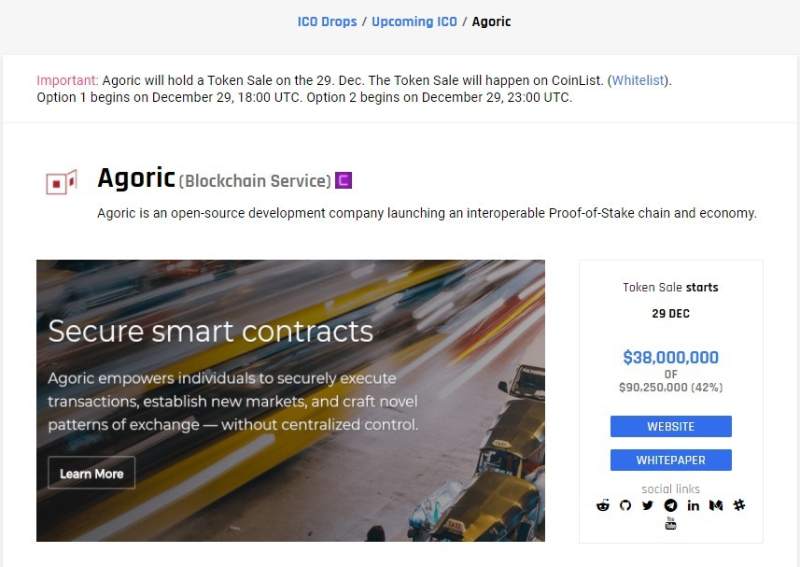Open the Medium social link
The height and width of the screenshot is (567, 800).
click(x=716, y=506)
